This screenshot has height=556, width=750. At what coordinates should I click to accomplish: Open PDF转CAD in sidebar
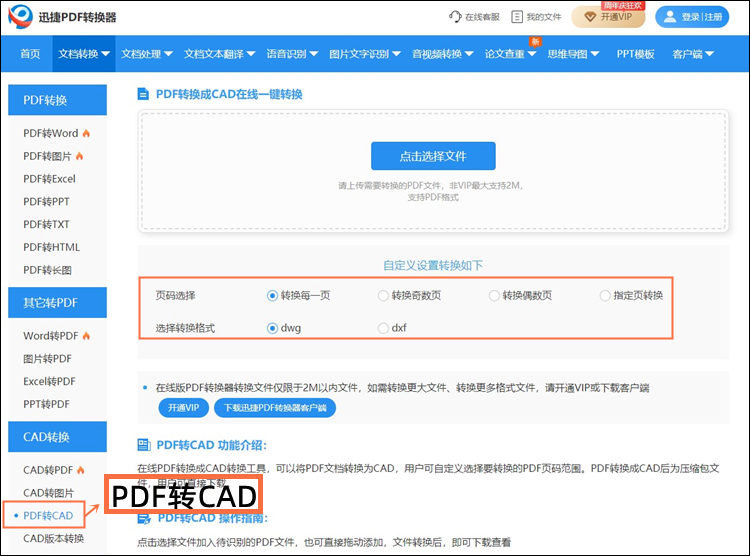(48, 516)
